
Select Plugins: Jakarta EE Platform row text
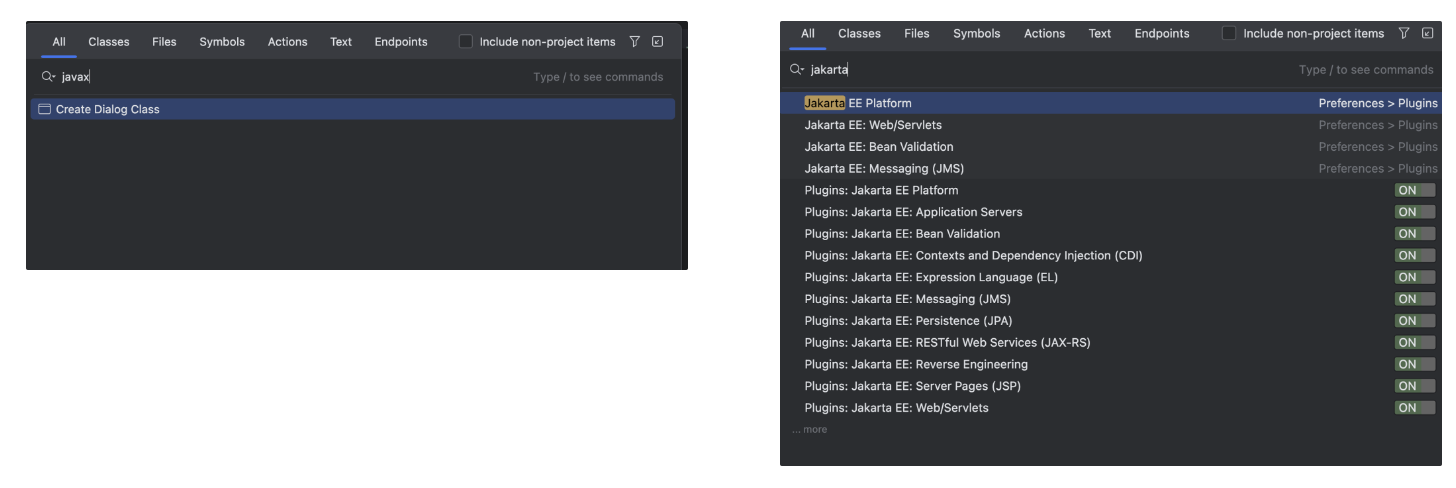[x=881, y=190]
